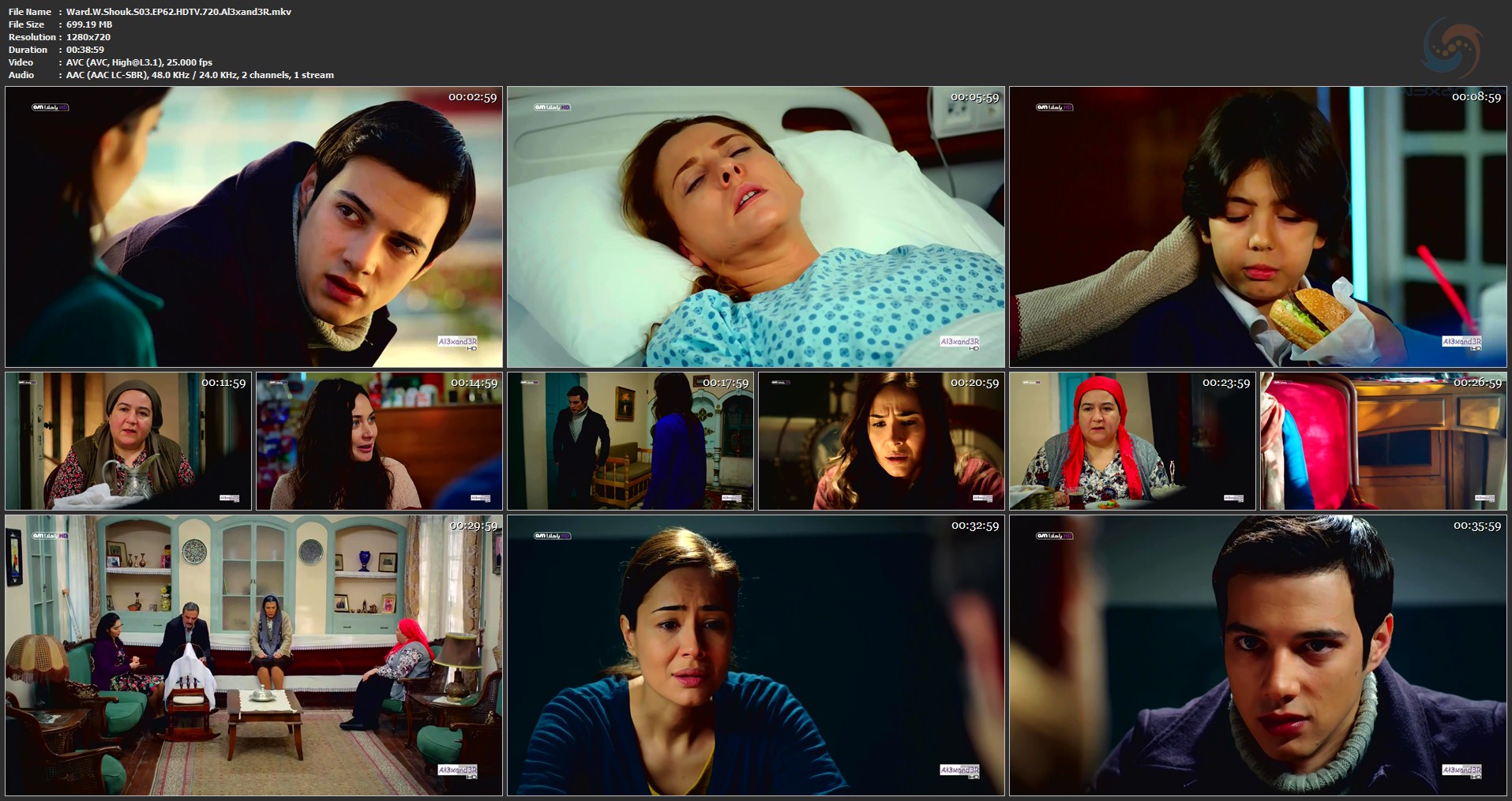The height and width of the screenshot is (801, 1512).
Task: Open the living room frame stamped 00:29:59
Action: pos(253,655)
